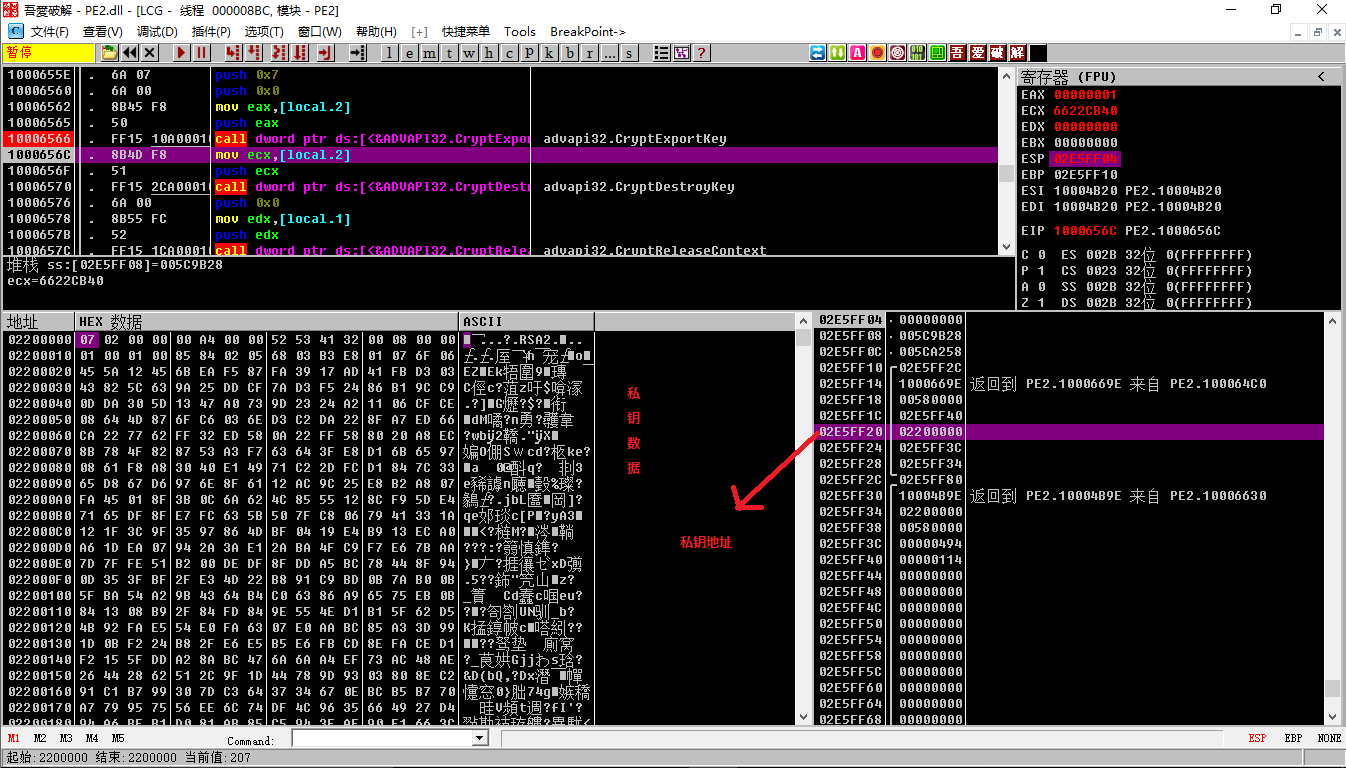Open the Breakpoints window via 'b' icon
1346x768 pixels.
(x=568, y=53)
